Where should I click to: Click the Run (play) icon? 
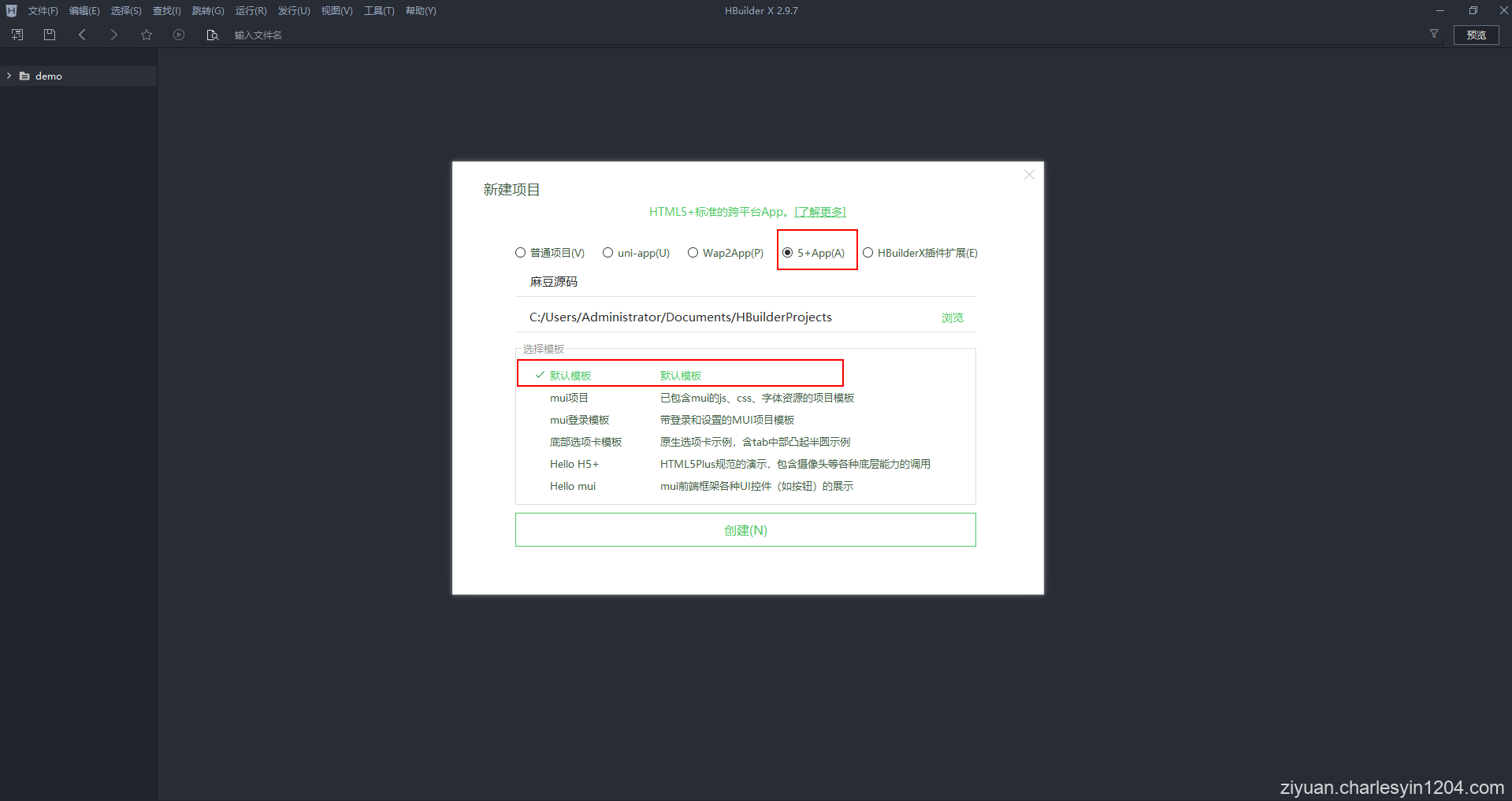point(179,35)
